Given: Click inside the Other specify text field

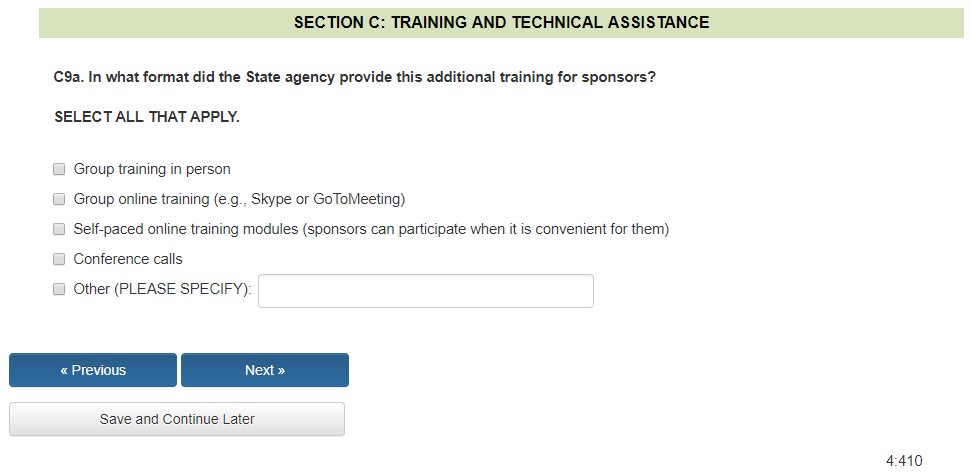Looking at the screenshot, I should (x=425, y=291).
